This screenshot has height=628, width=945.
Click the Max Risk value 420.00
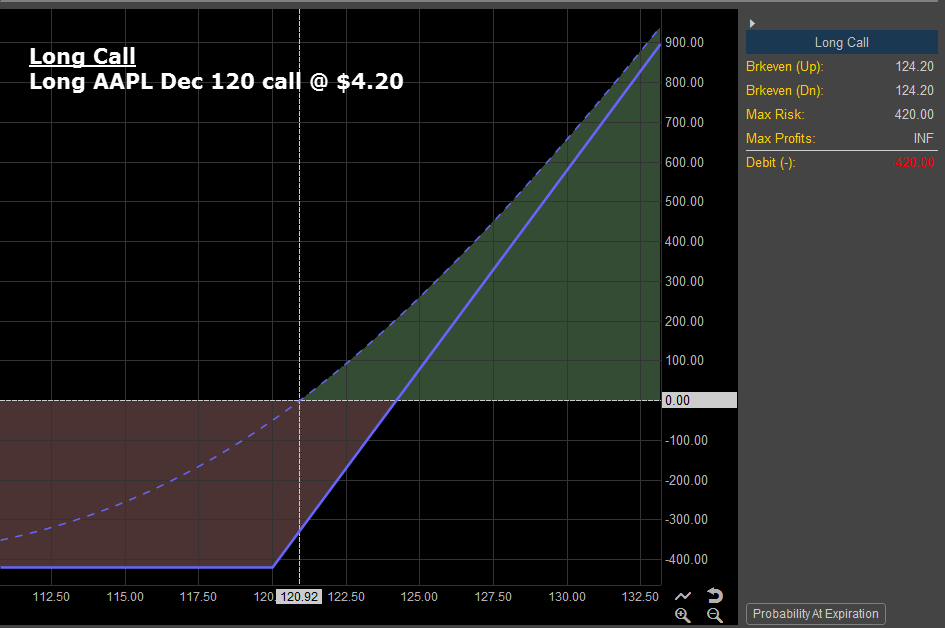[914, 115]
